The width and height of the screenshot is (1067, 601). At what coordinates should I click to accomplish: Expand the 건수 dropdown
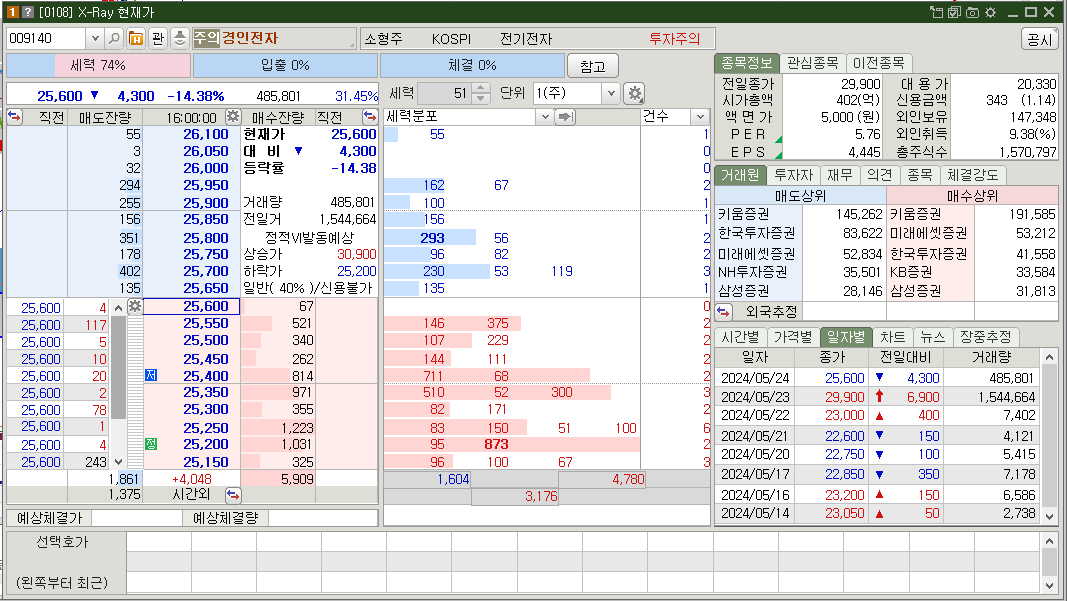click(700, 117)
